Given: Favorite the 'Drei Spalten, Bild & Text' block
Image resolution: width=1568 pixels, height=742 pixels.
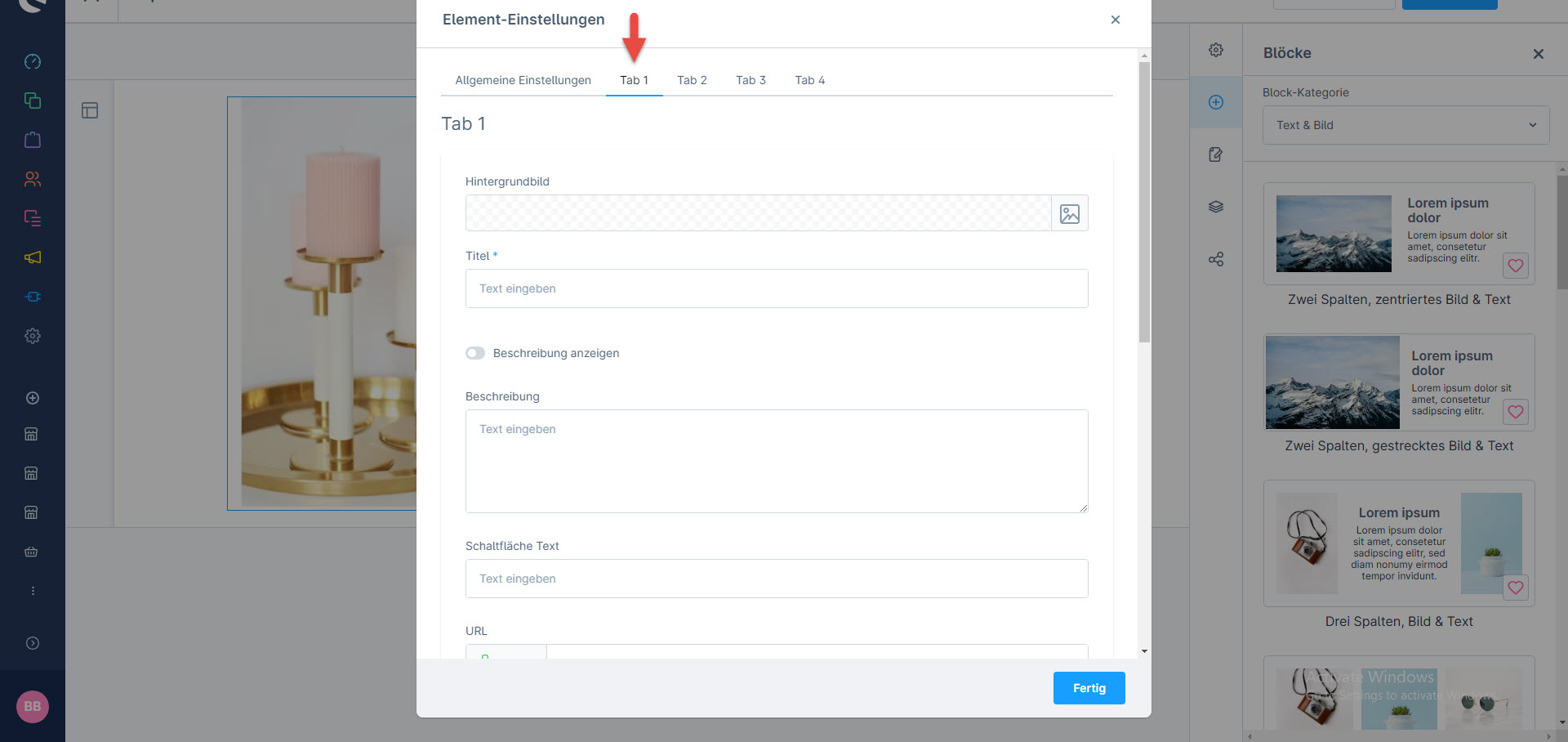Looking at the screenshot, I should 1516,588.
